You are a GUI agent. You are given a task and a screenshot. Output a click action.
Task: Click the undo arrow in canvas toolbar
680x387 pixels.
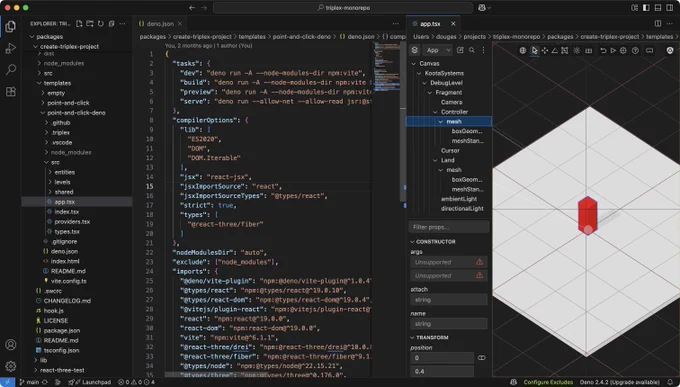point(603,51)
